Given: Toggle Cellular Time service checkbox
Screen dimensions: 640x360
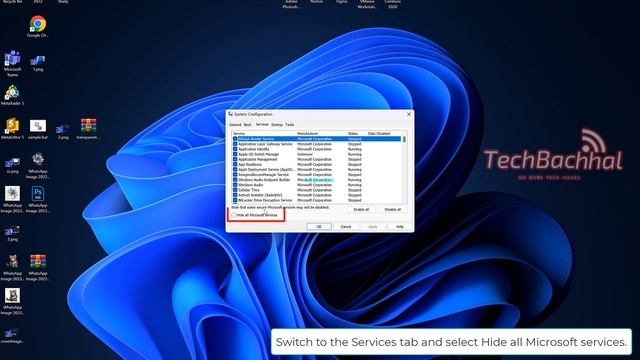Looking at the screenshot, I should click(x=235, y=190).
